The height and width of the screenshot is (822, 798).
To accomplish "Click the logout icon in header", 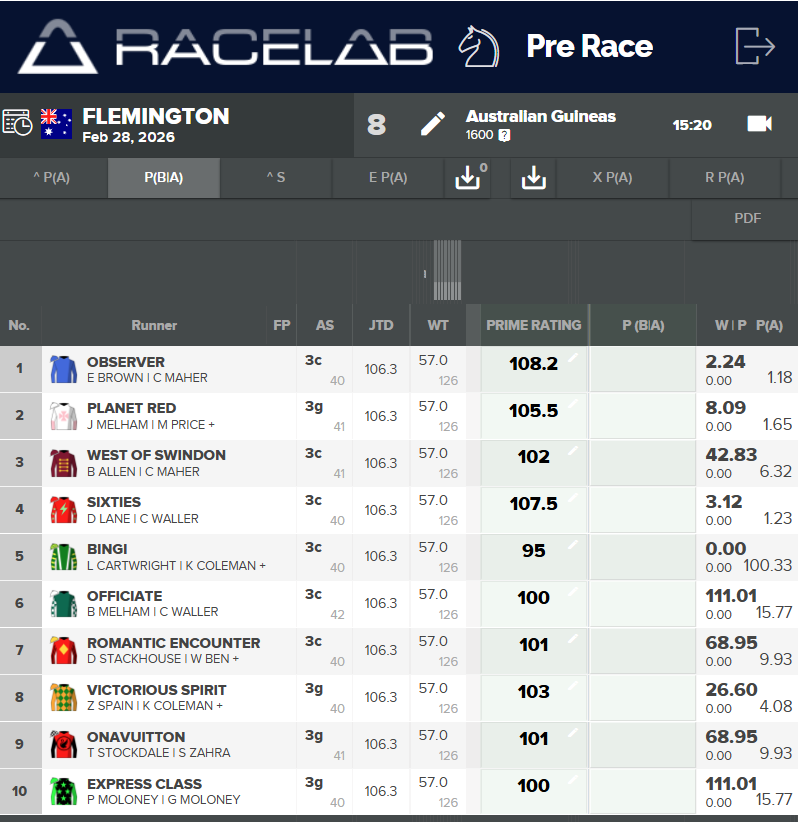I will pyautogui.click(x=754, y=46).
